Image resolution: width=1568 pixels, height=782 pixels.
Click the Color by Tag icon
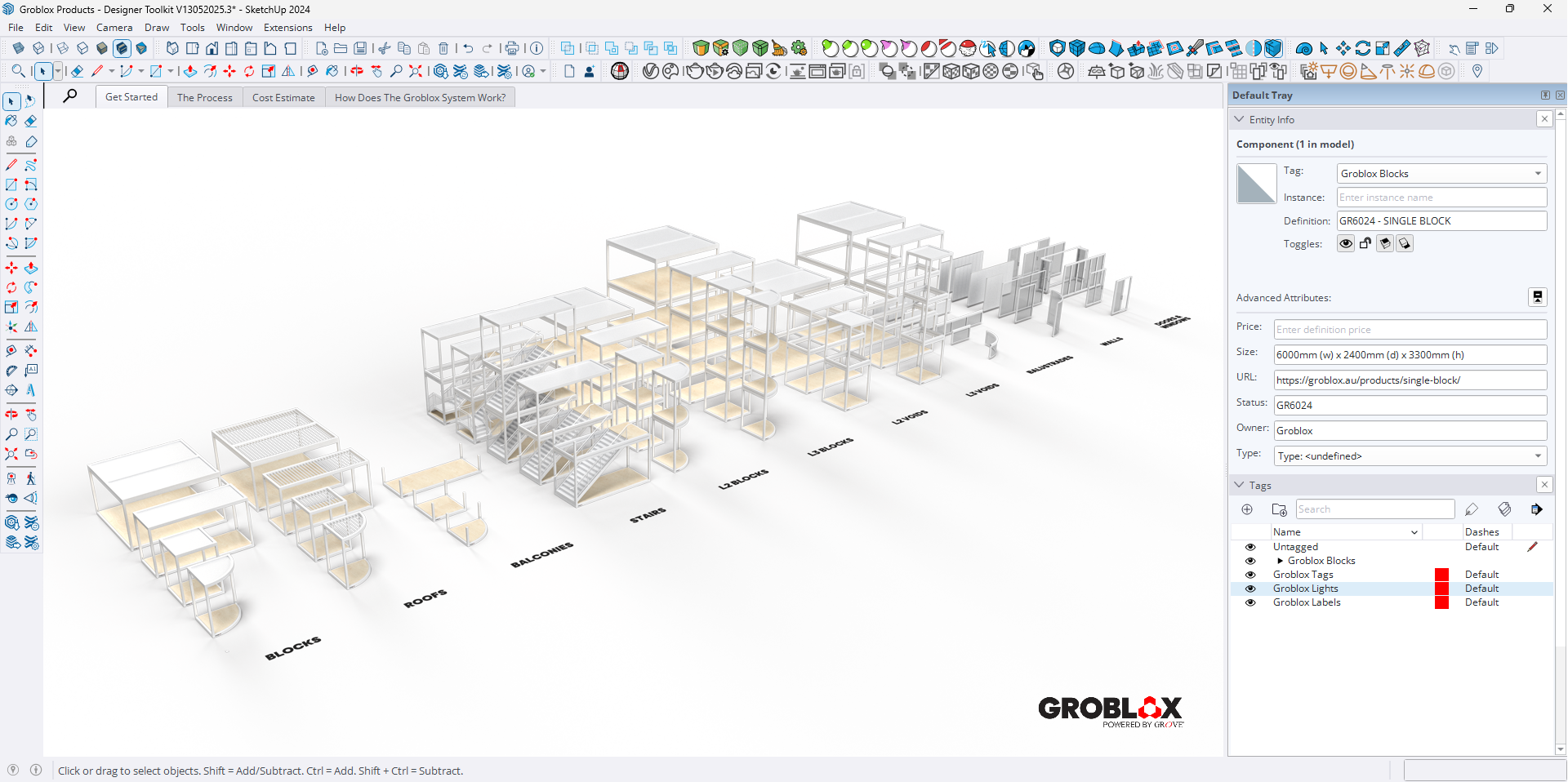click(x=1504, y=509)
